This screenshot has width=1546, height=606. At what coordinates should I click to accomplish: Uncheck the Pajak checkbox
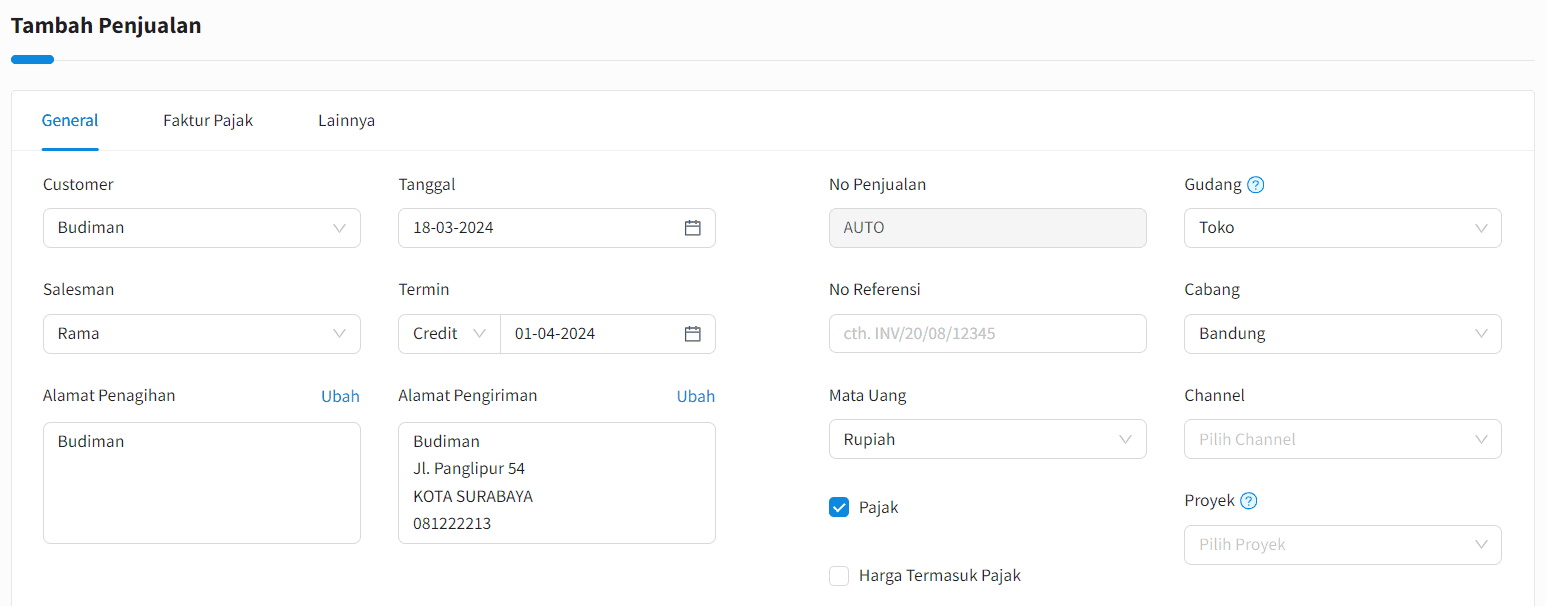point(839,508)
